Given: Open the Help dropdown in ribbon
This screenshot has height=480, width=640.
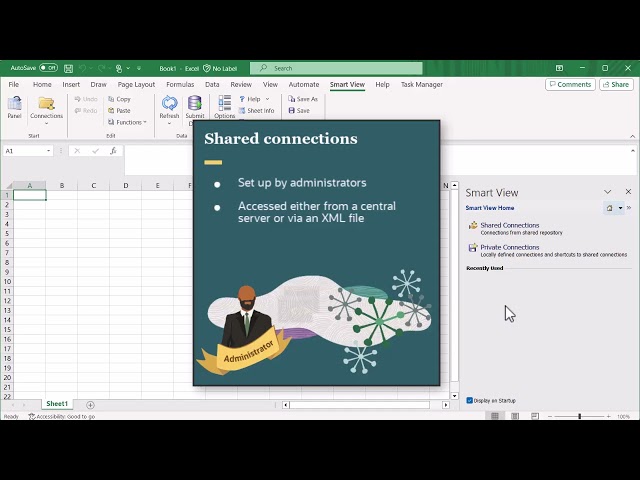Looking at the screenshot, I should (268, 99).
